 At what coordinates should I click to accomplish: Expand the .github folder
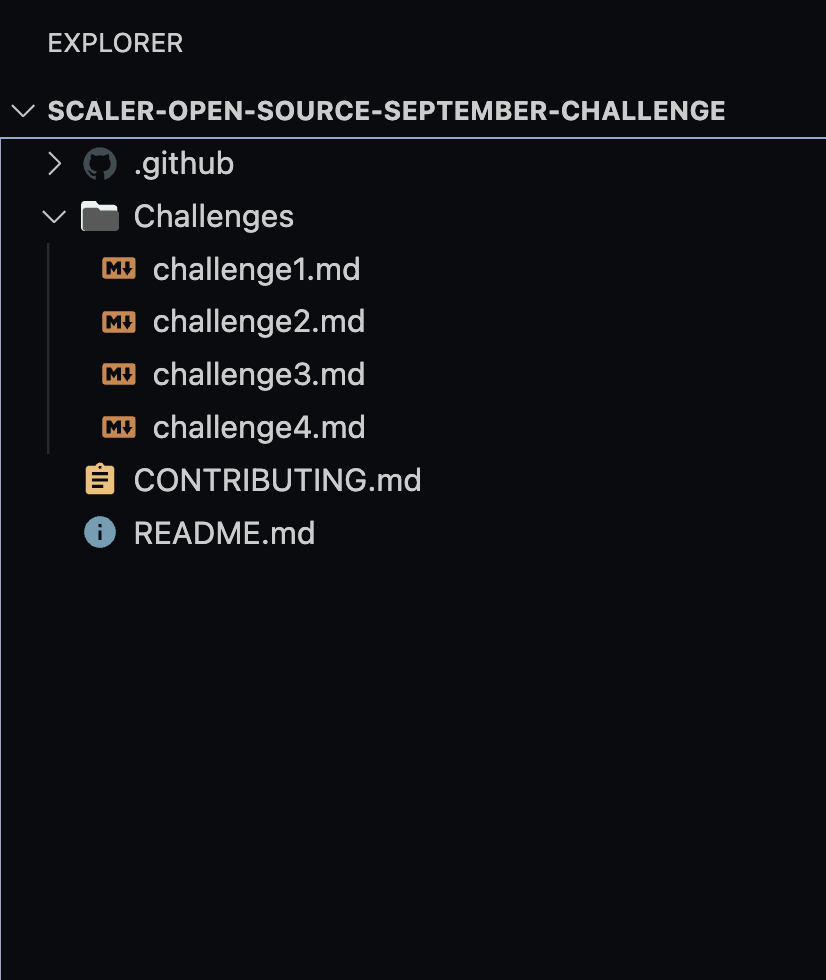pyautogui.click(x=54, y=163)
